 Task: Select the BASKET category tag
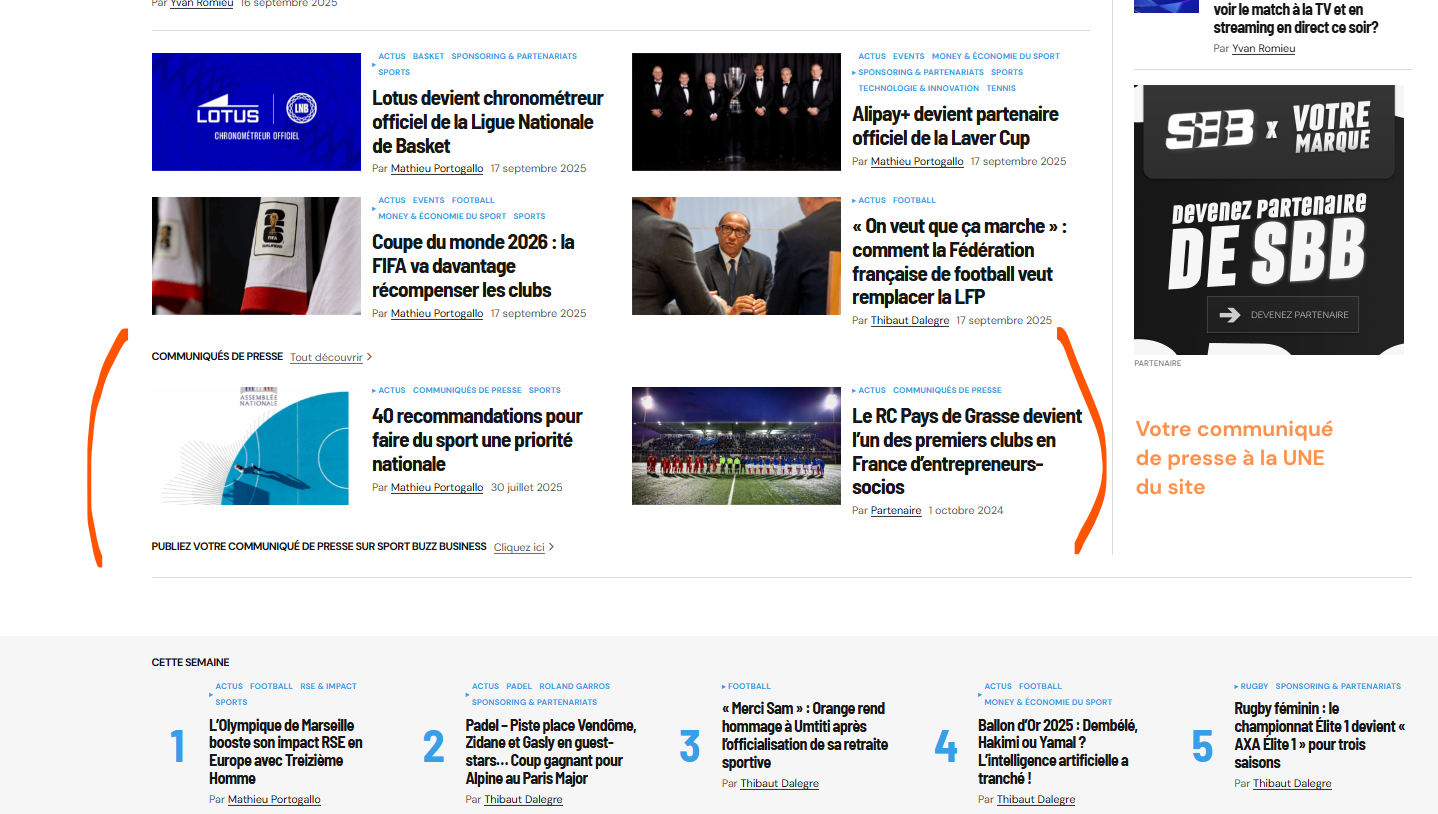(428, 57)
